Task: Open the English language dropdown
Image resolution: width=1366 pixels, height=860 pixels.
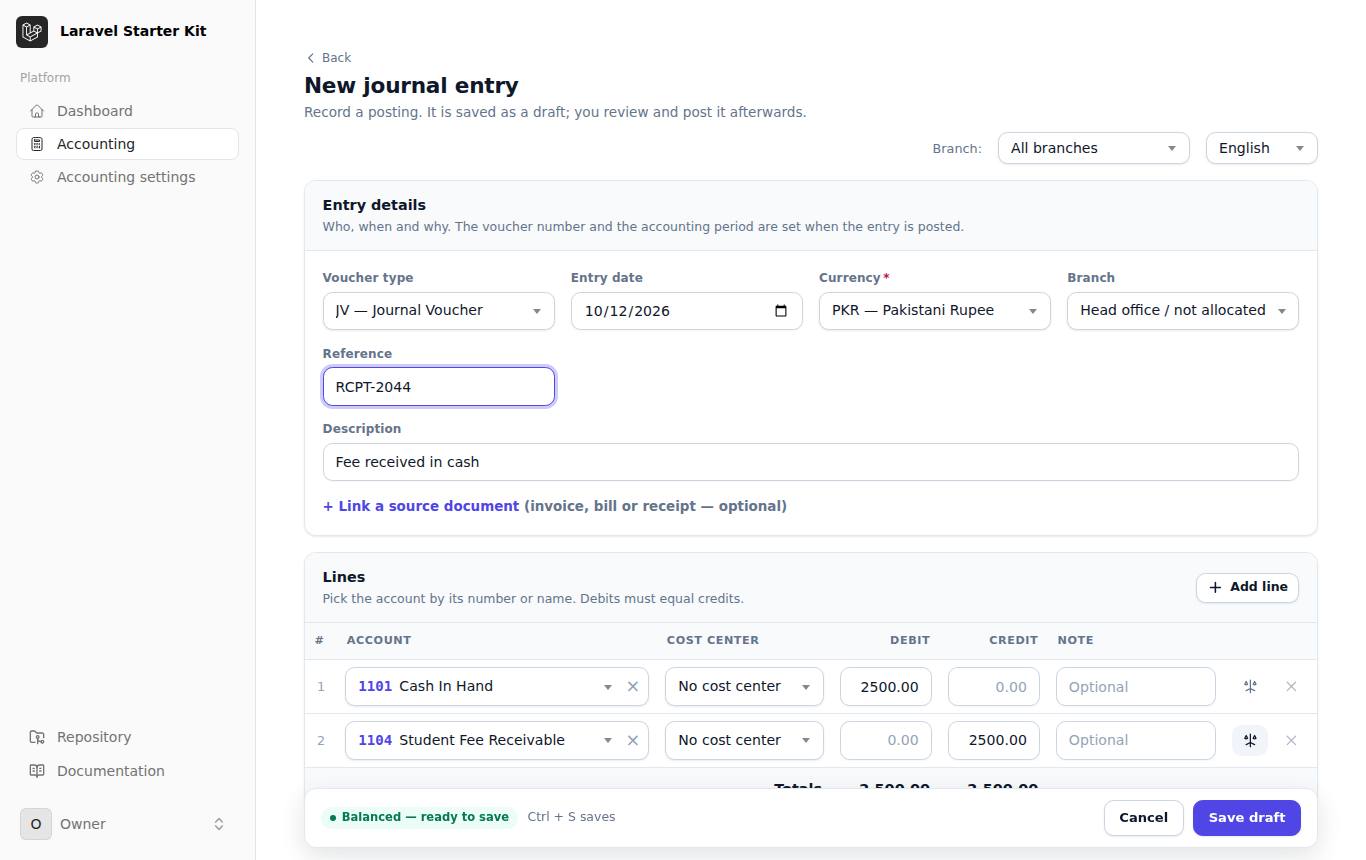Action: pos(1261,148)
